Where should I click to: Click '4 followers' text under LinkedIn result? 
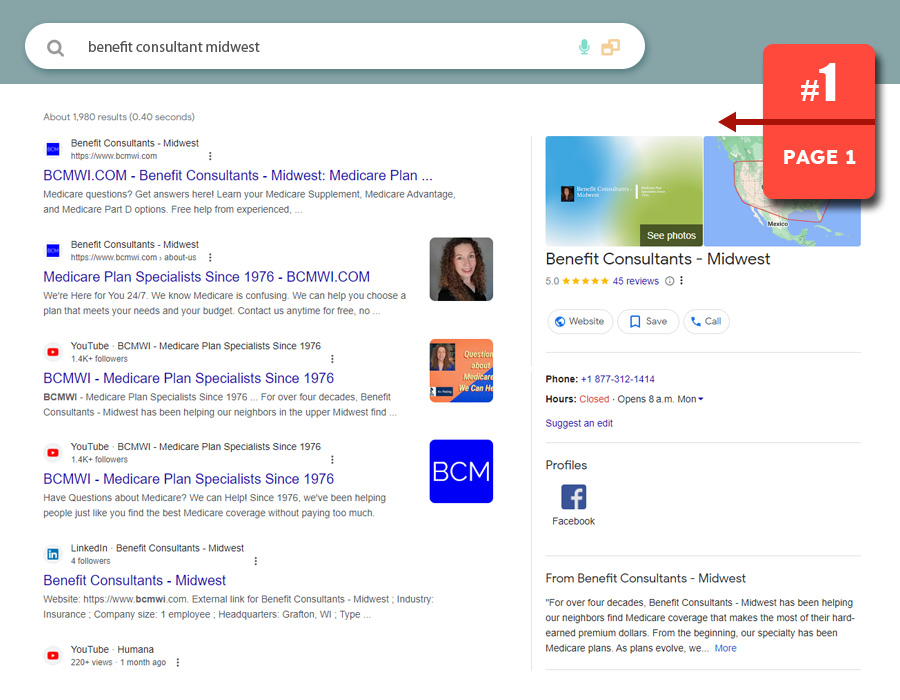pos(91,561)
